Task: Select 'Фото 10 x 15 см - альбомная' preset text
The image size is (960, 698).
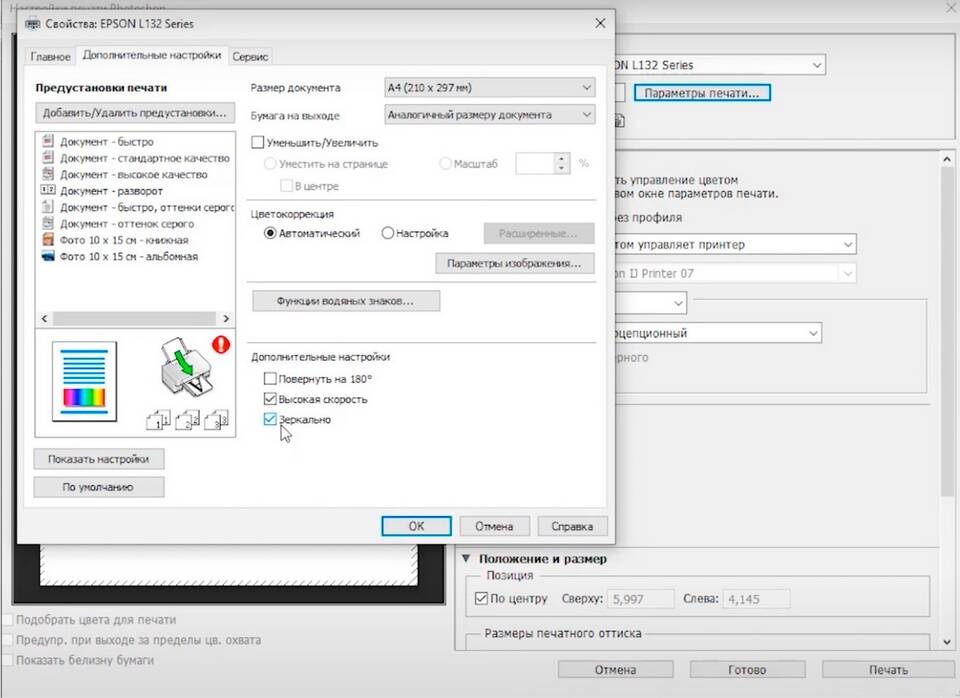Action: [129, 257]
